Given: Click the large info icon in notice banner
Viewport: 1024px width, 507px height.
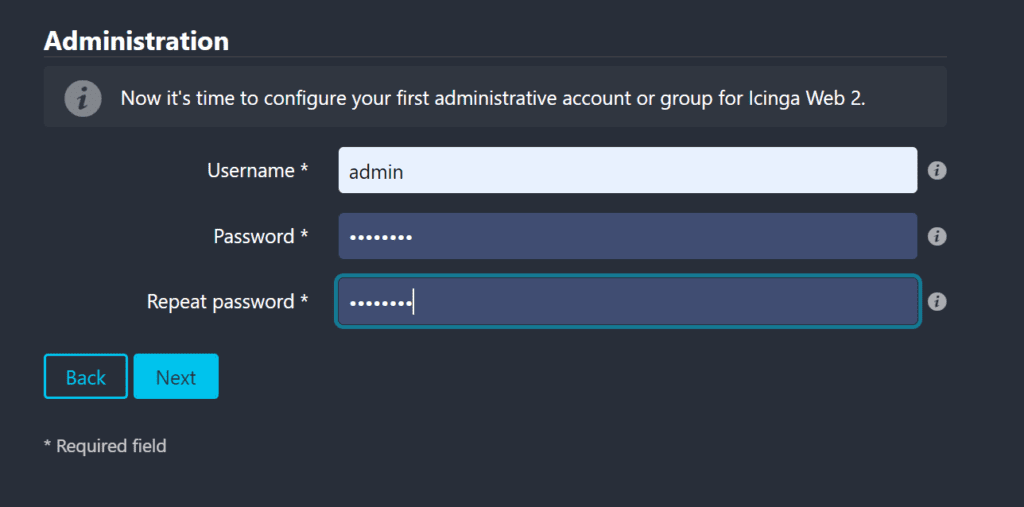Looking at the screenshot, I should pos(83,98).
